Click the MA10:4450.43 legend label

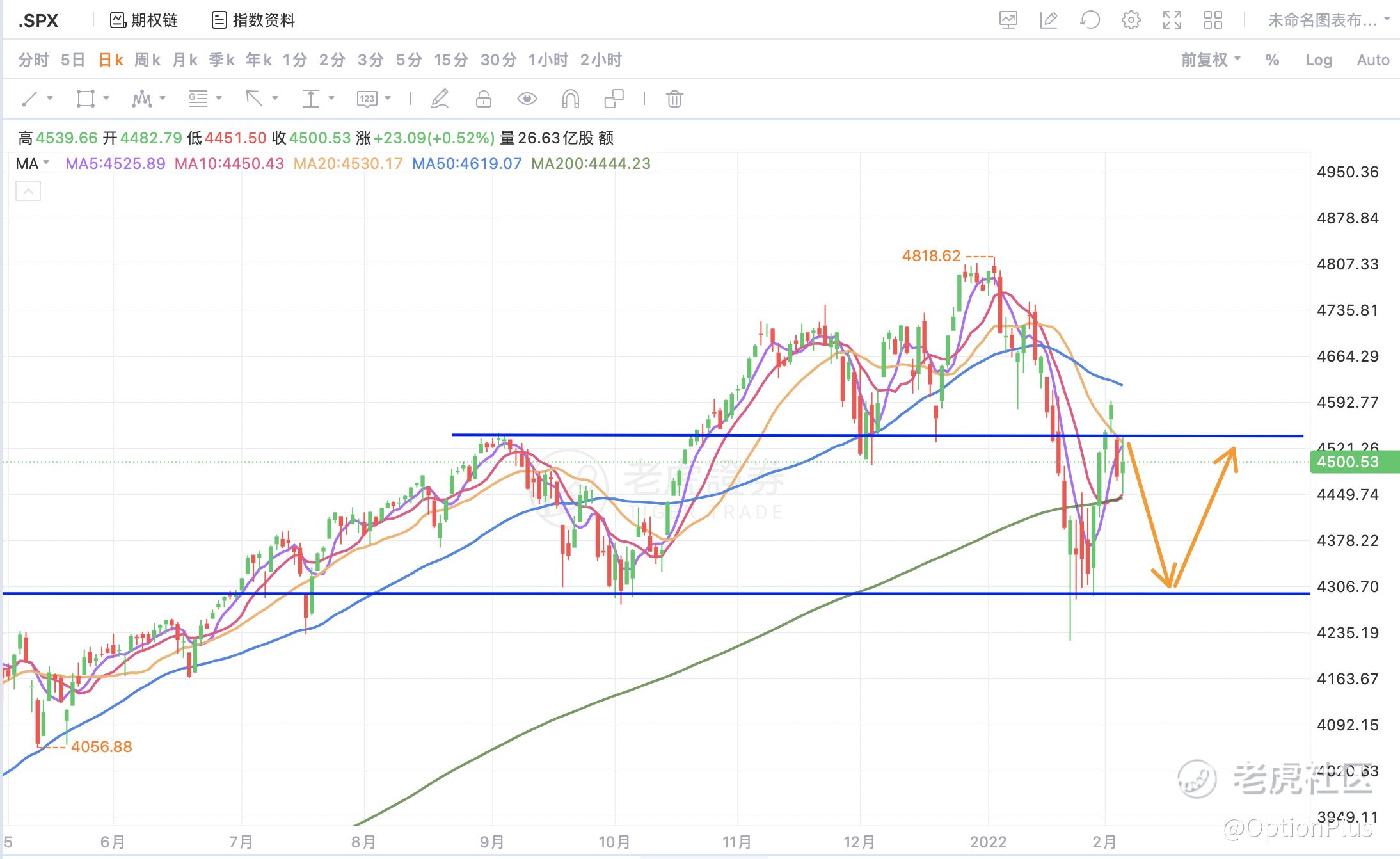(229, 164)
